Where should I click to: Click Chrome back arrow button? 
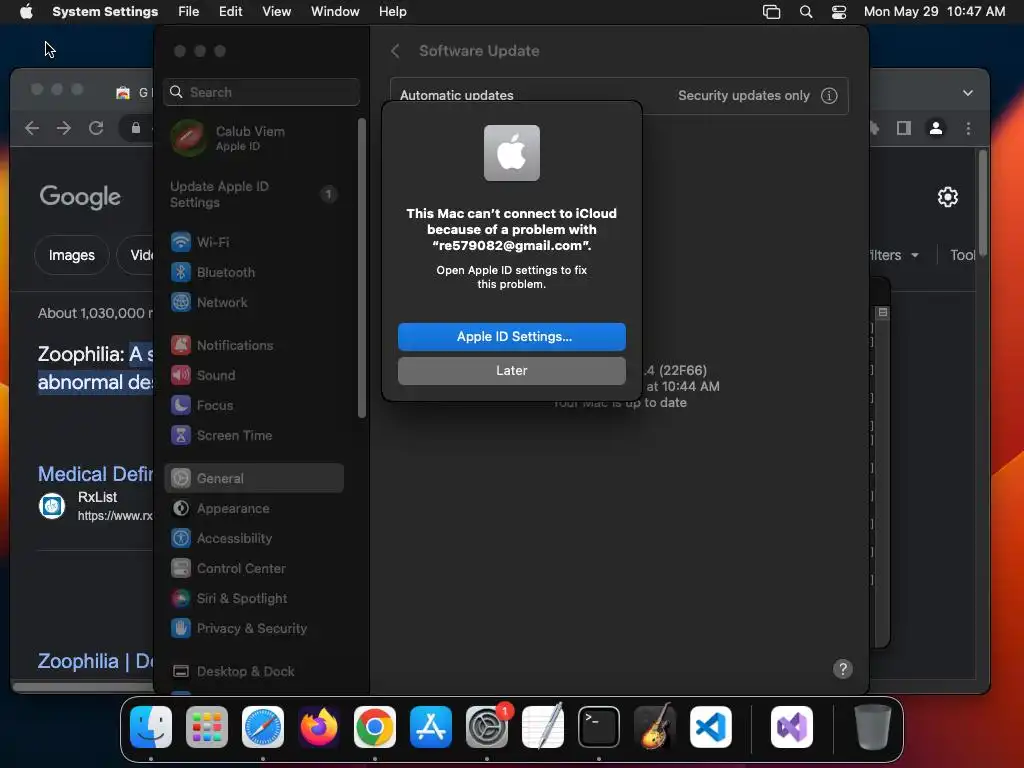click(x=32, y=128)
